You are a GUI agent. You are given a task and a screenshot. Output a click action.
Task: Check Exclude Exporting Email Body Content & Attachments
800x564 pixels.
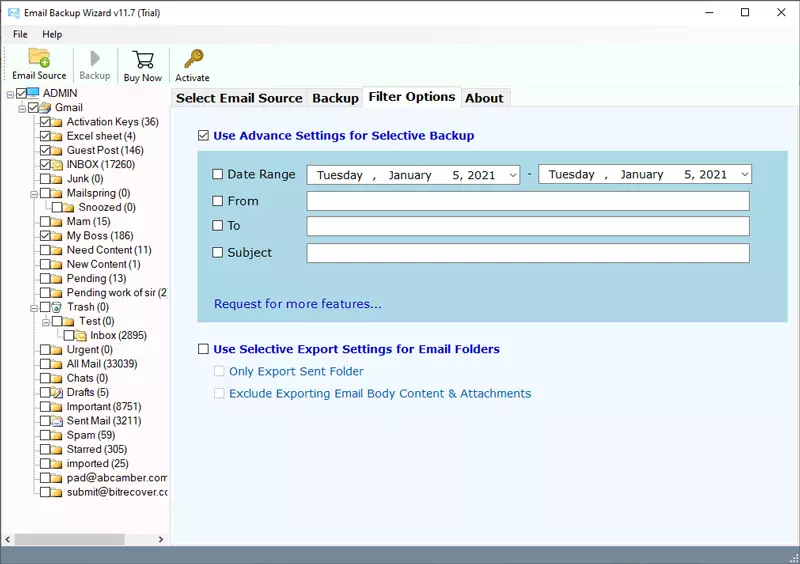pos(219,394)
